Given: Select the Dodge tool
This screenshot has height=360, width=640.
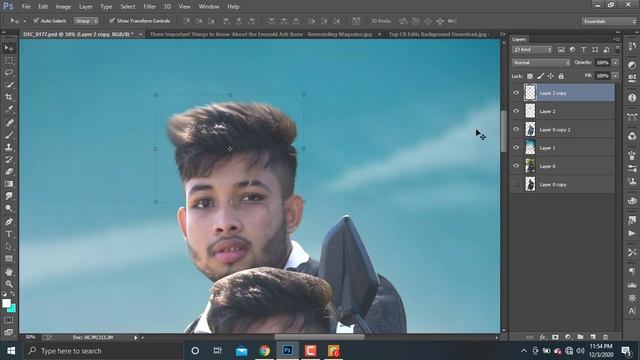Looking at the screenshot, I should tap(9, 208).
